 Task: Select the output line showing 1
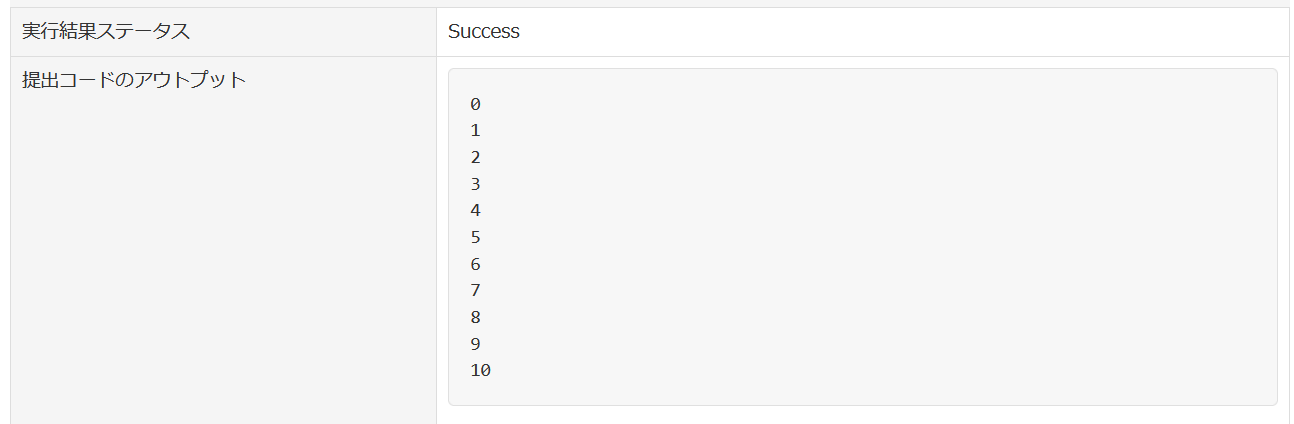click(x=475, y=130)
